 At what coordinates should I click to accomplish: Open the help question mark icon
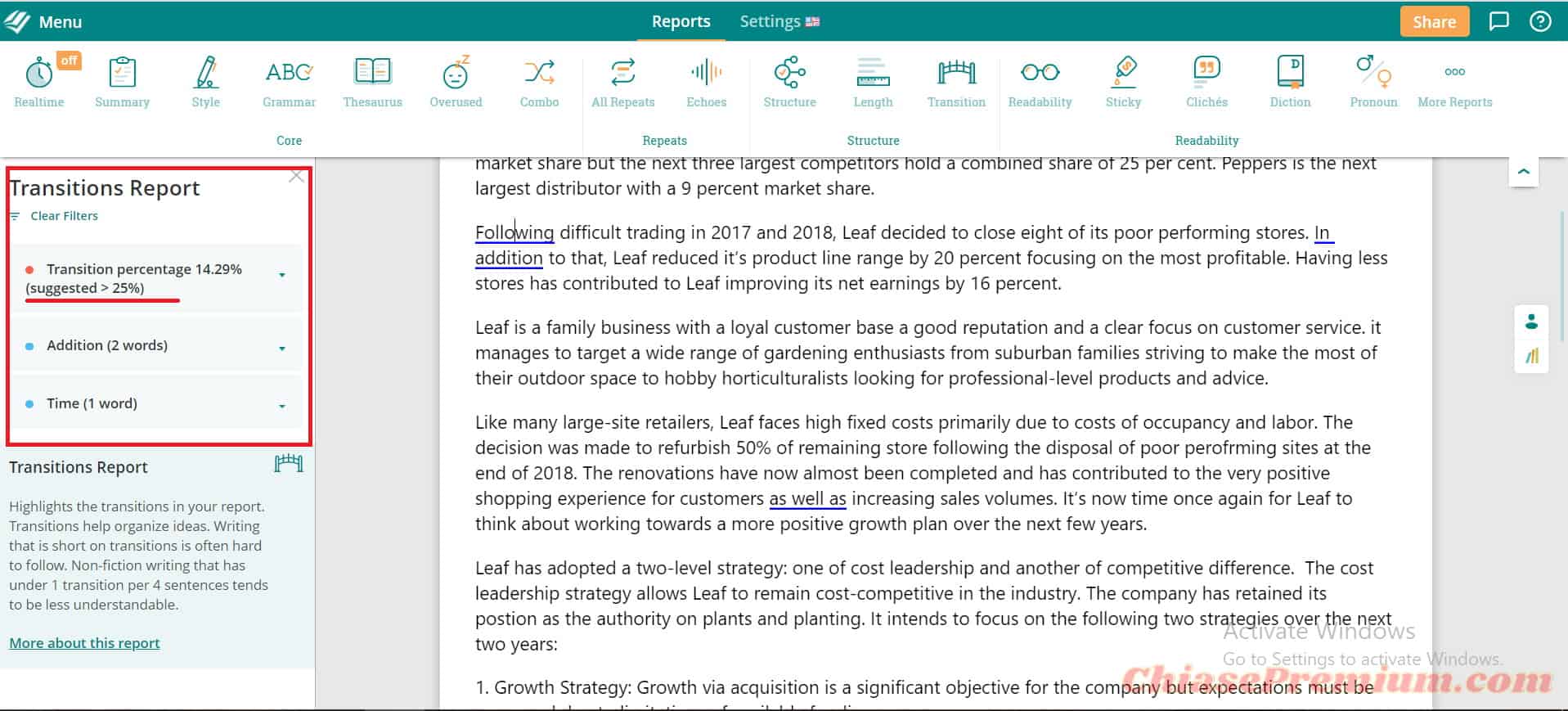coord(1540,21)
